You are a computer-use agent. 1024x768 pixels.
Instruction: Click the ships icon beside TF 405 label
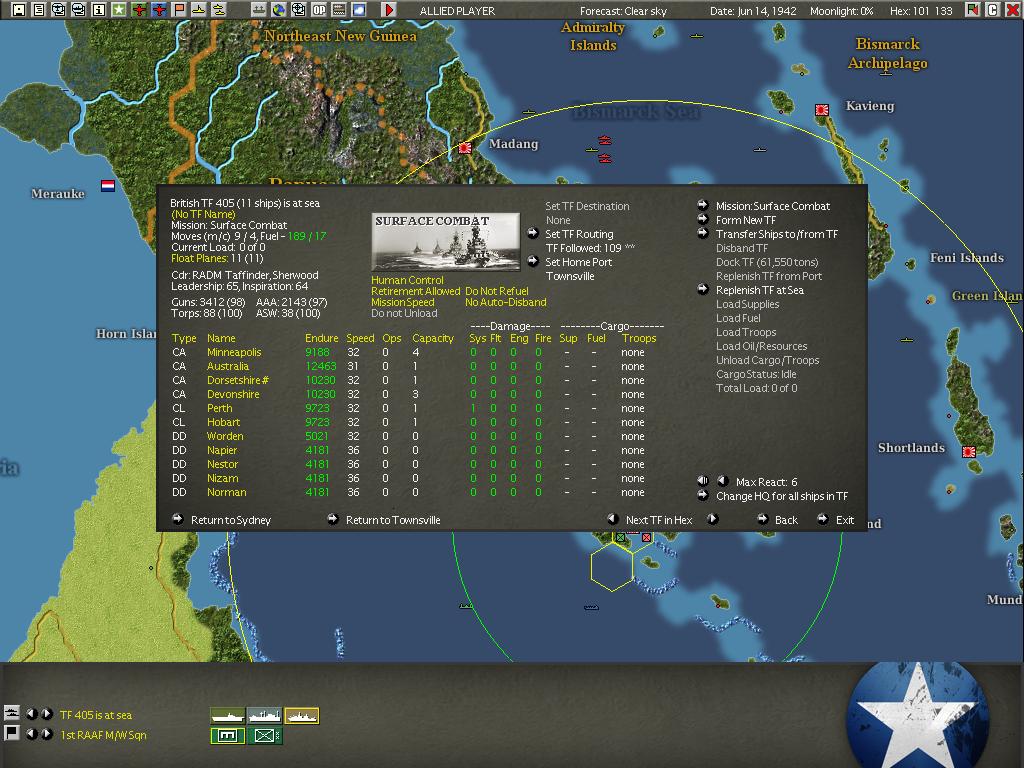pyautogui.click(x=12, y=712)
